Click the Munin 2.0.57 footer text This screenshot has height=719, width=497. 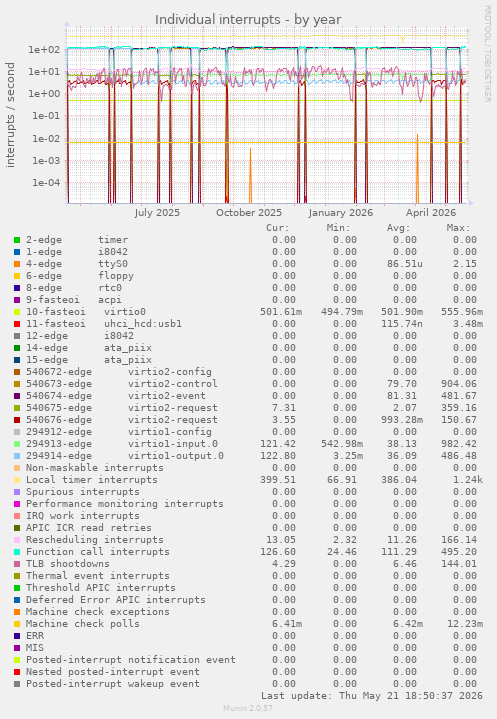tap(248, 708)
